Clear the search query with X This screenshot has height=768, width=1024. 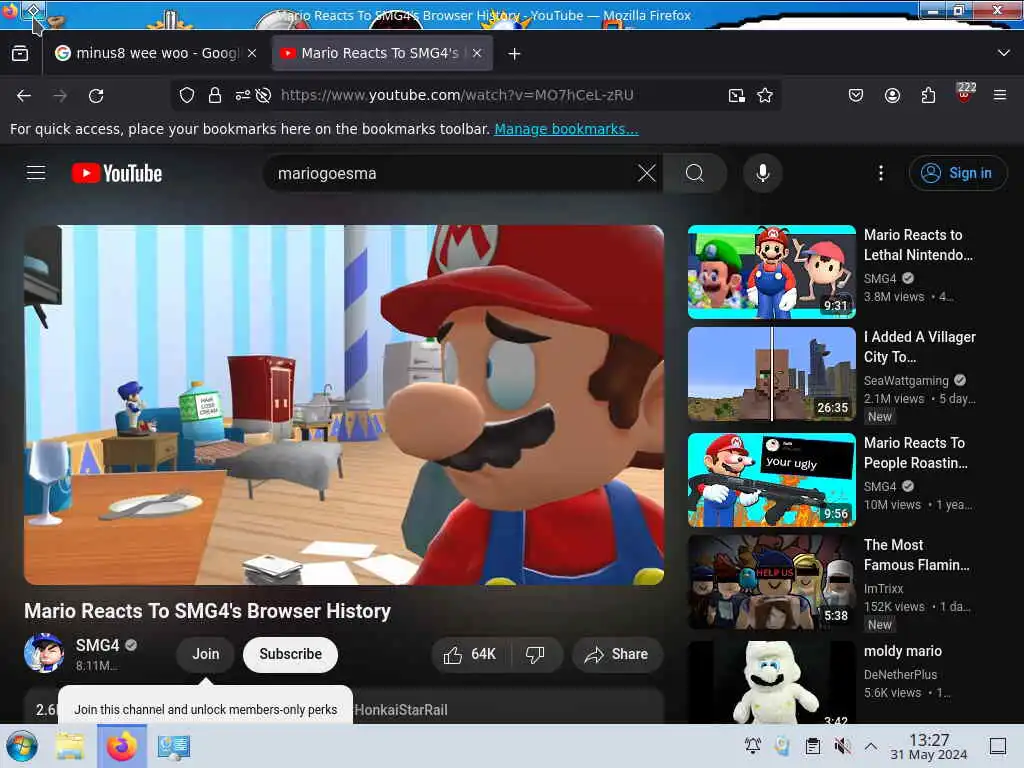(647, 173)
